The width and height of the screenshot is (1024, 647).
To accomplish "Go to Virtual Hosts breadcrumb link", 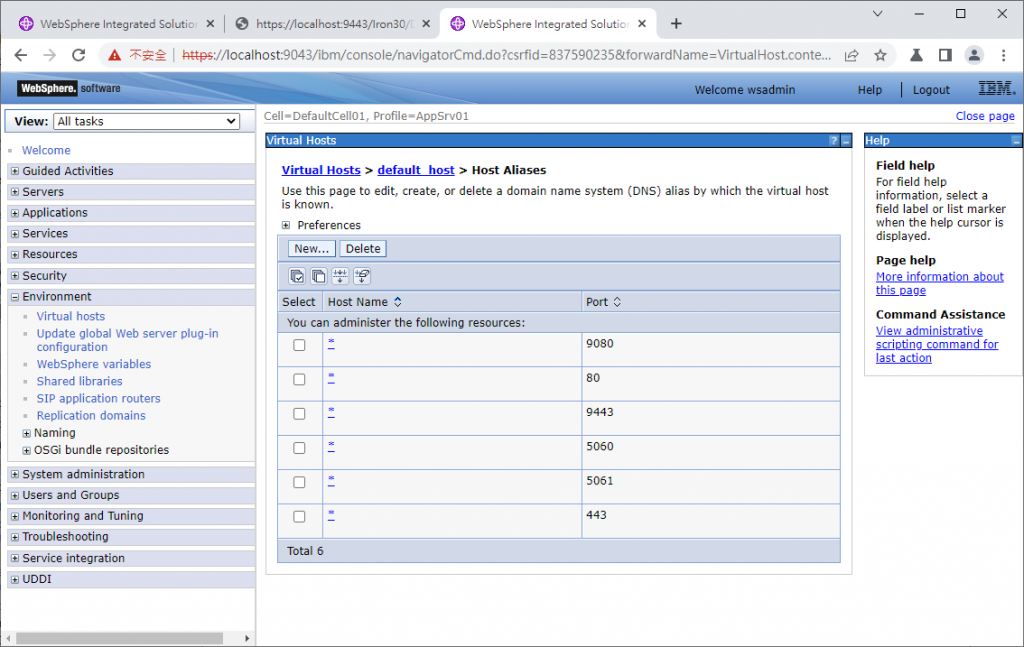I will [x=321, y=170].
